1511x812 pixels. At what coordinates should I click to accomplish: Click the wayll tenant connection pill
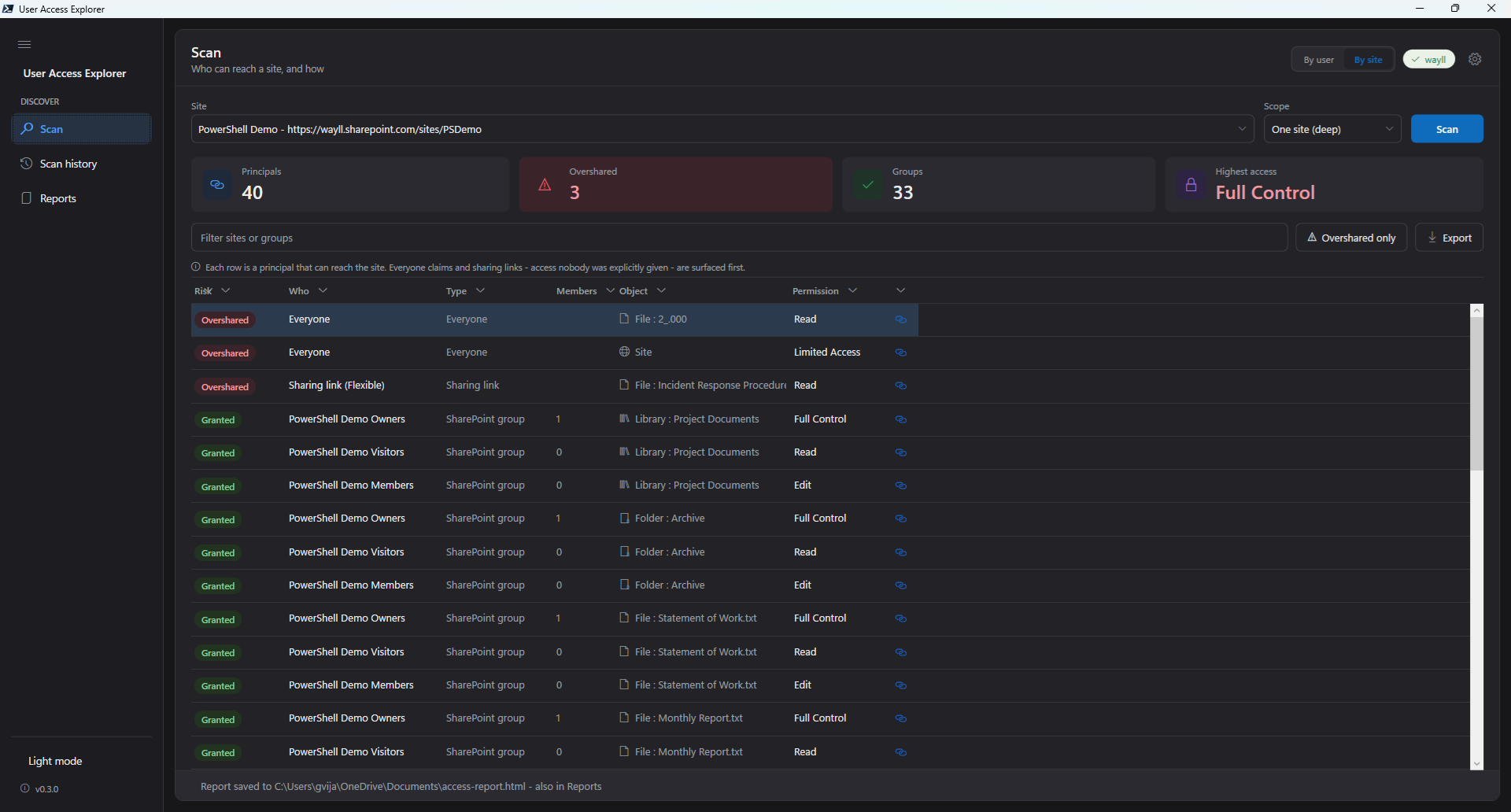1429,60
